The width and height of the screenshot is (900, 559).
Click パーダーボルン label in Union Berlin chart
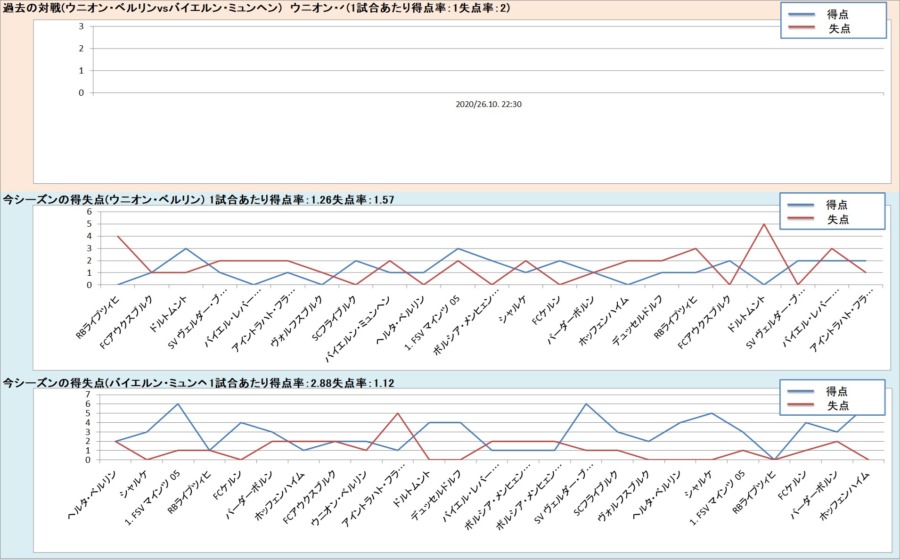571,319
